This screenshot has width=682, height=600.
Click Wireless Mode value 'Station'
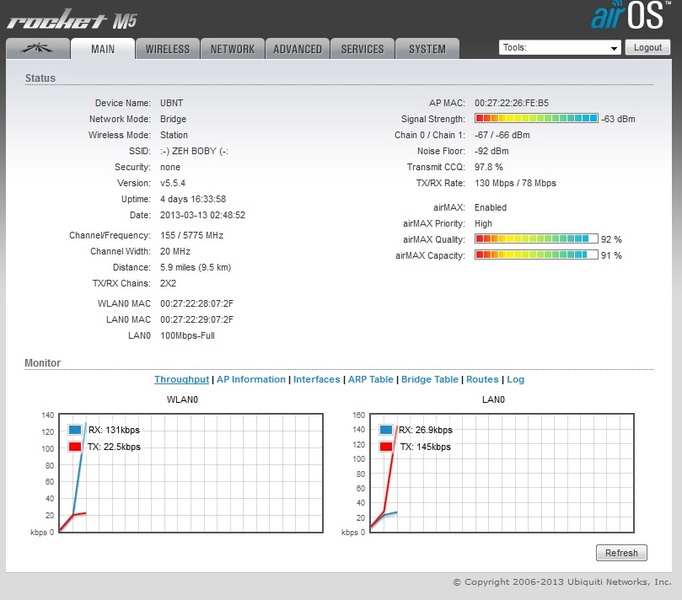(x=174, y=135)
